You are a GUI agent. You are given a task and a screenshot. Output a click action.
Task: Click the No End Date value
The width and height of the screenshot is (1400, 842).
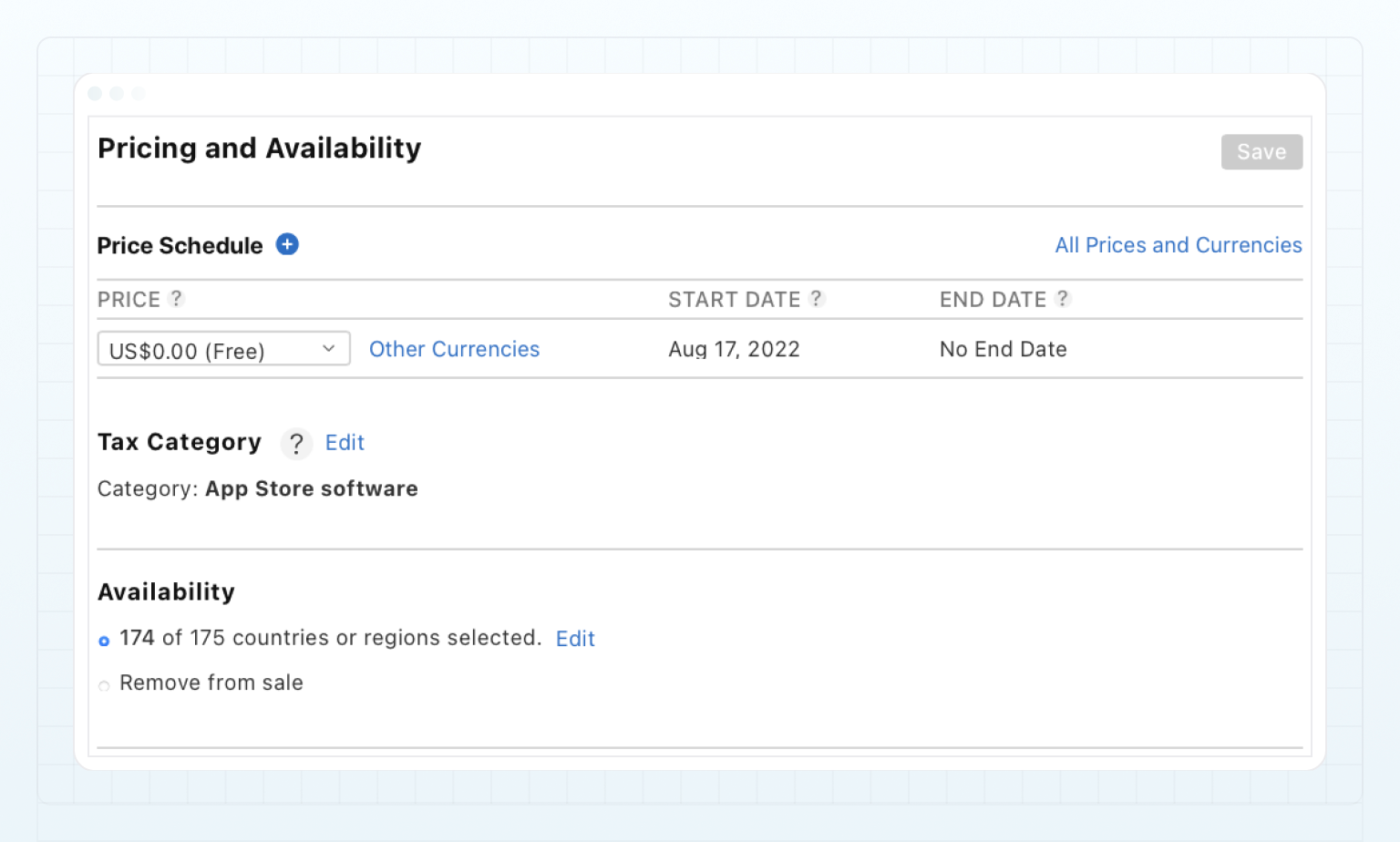coord(1003,349)
